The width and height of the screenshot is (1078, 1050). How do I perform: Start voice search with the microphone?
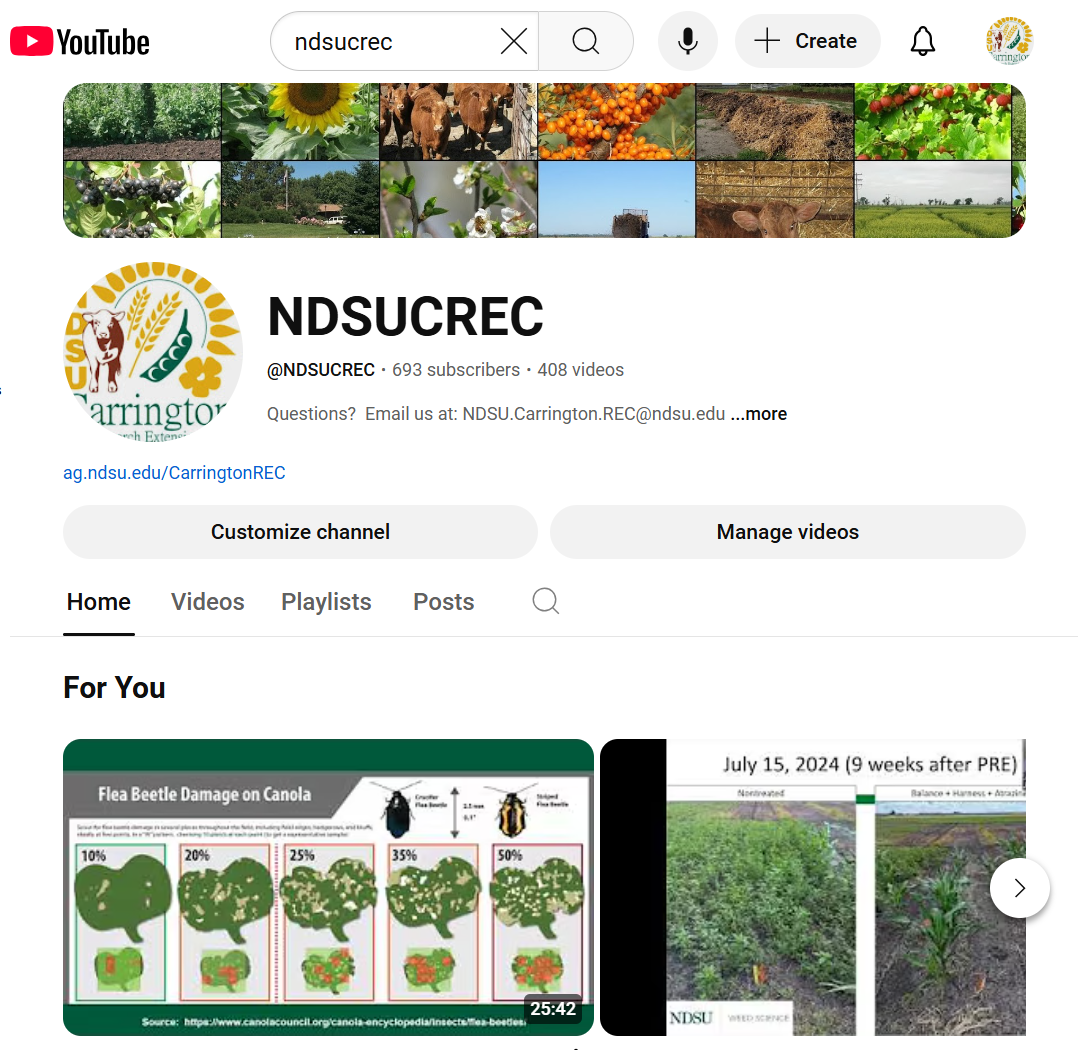click(688, 41)
